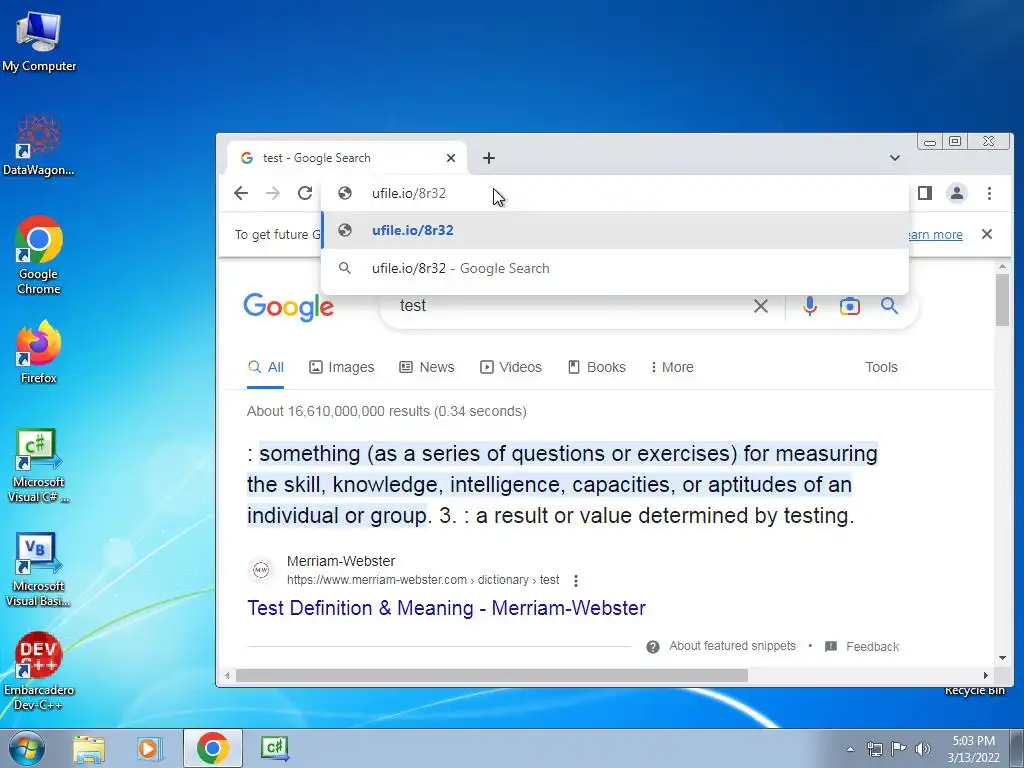Open search Tools

[881, 367]
